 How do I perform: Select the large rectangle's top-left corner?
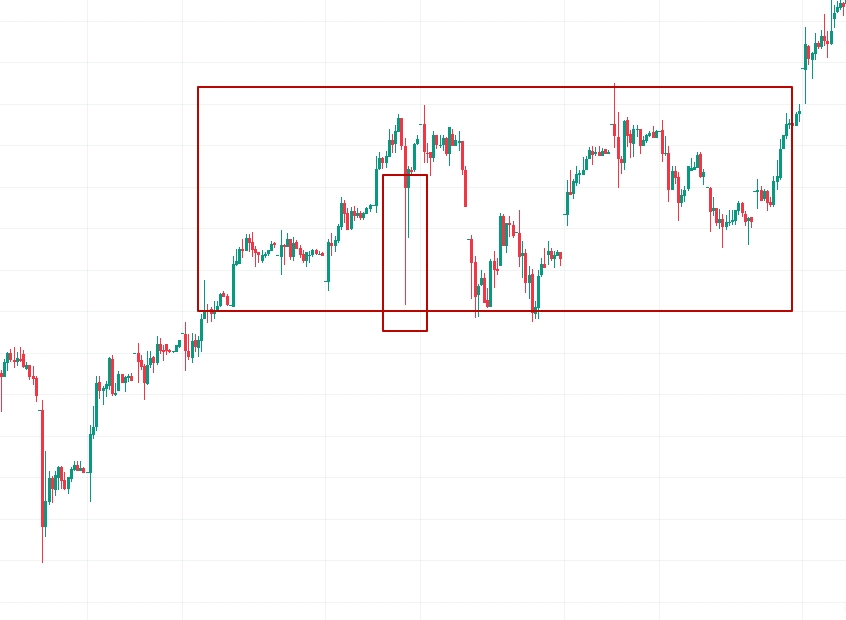point(198,87)
